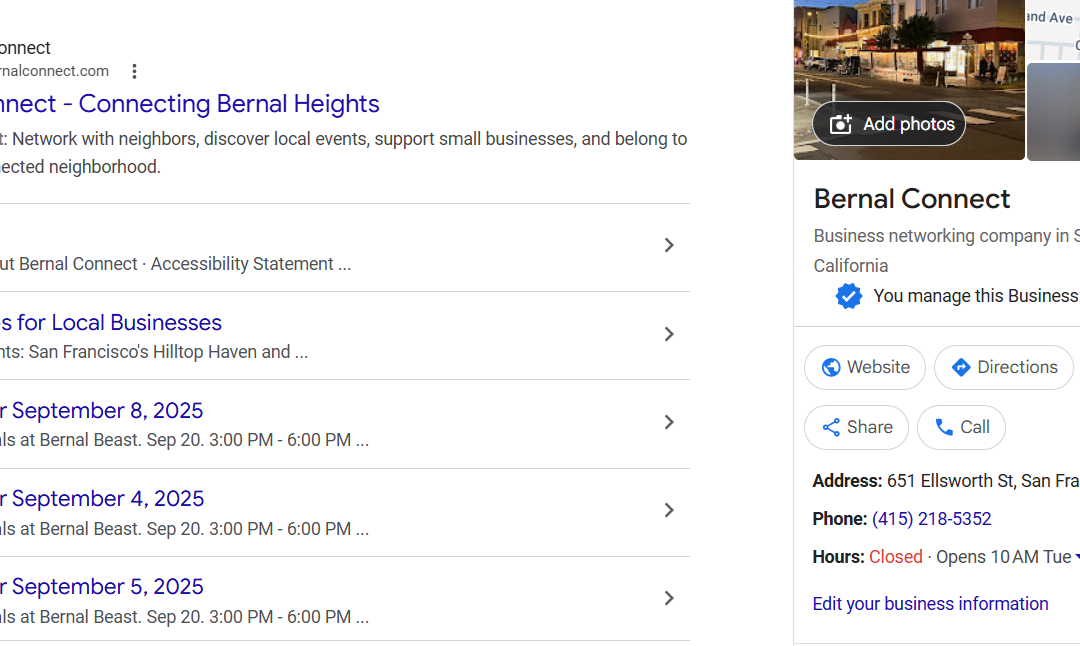Click the Add photos camera icon
This screenshot has width=1080, height=646.
841,123
